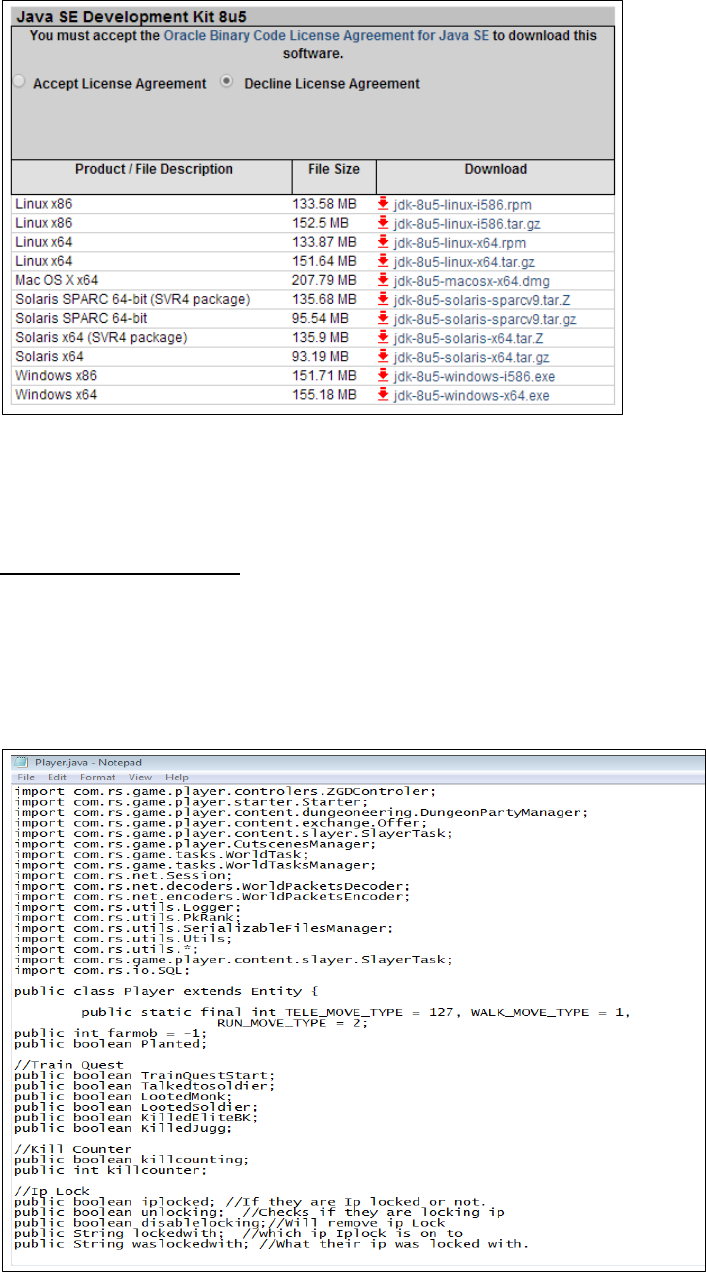Click download arrow icon for solaris-x64.tar.Z
Viewport: 706px width, 1272px height.
tap(383, 337)
